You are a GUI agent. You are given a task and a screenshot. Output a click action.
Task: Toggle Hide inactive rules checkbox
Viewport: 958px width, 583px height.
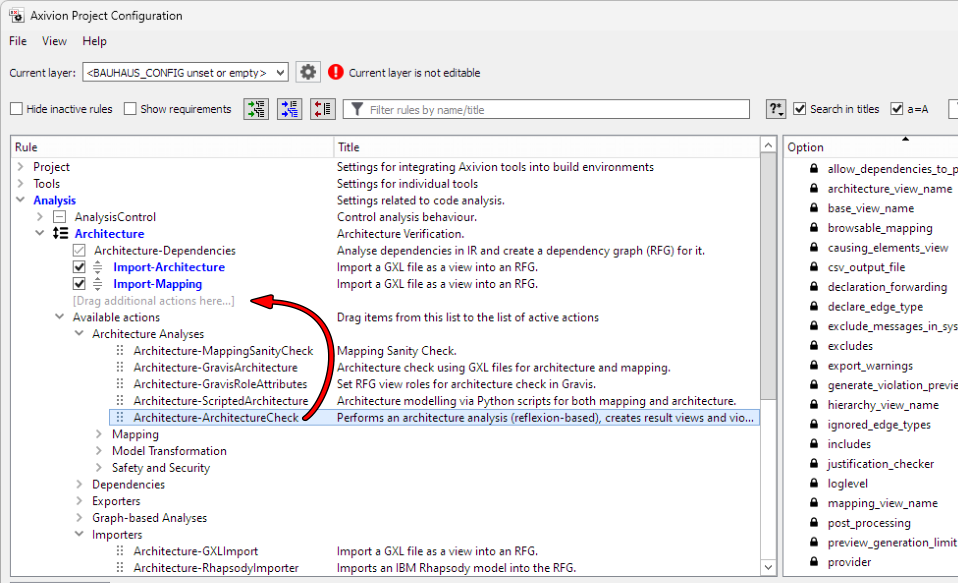[x=16, y=109]
